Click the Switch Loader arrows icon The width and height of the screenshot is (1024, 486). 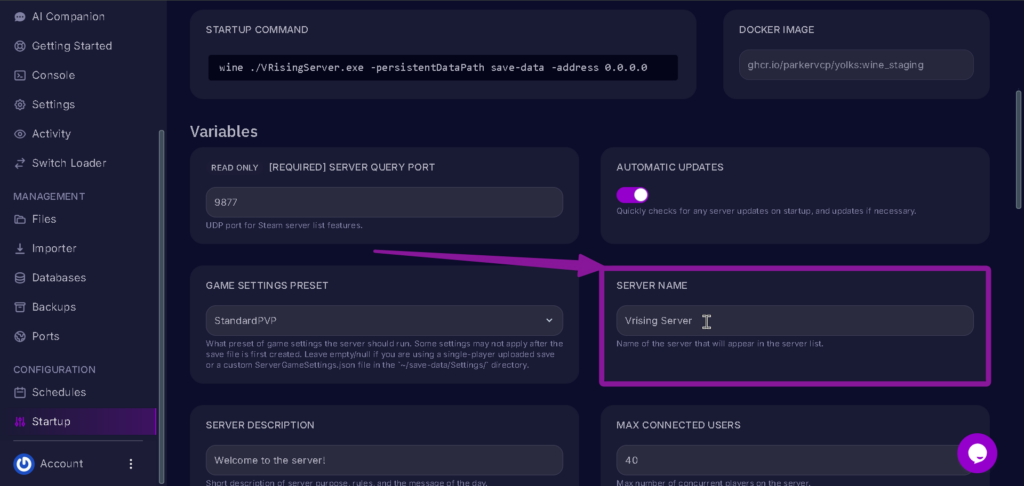click(x=20, y=163)
